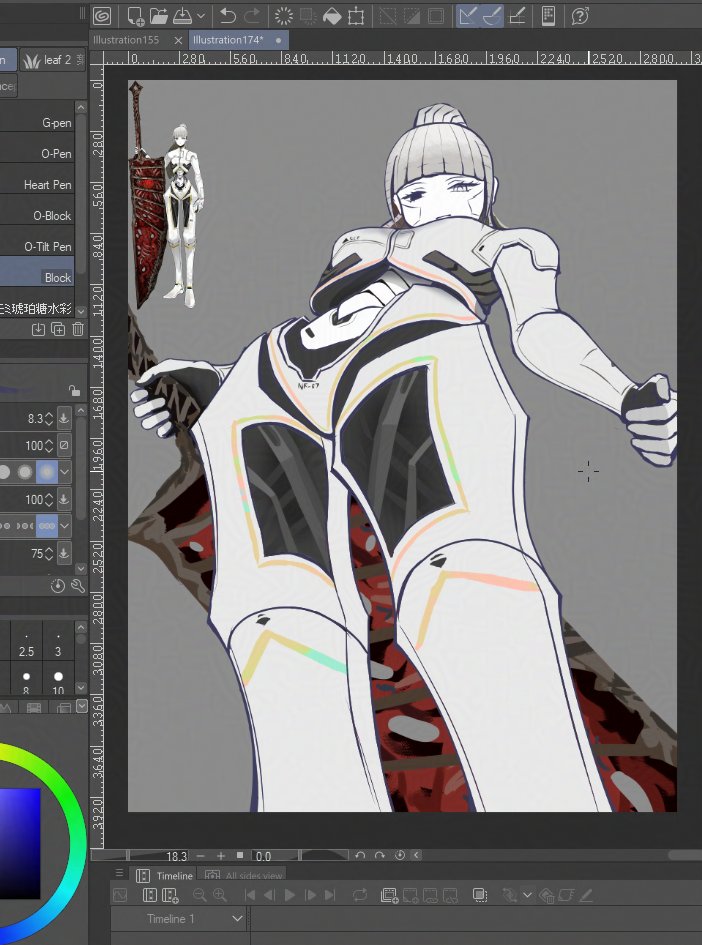
Task: Delete the current sub tool
Action: coord(78,329)
